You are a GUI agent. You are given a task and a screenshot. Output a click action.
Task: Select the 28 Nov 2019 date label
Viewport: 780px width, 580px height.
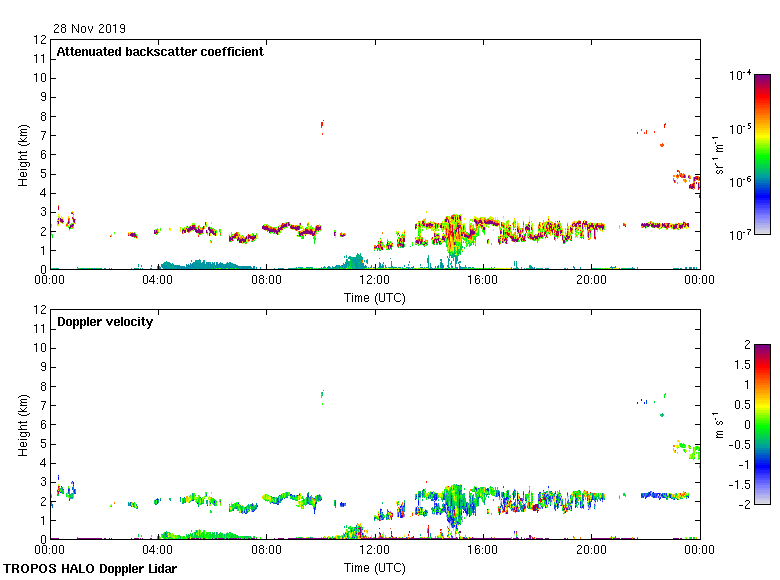tap(90, 29)
